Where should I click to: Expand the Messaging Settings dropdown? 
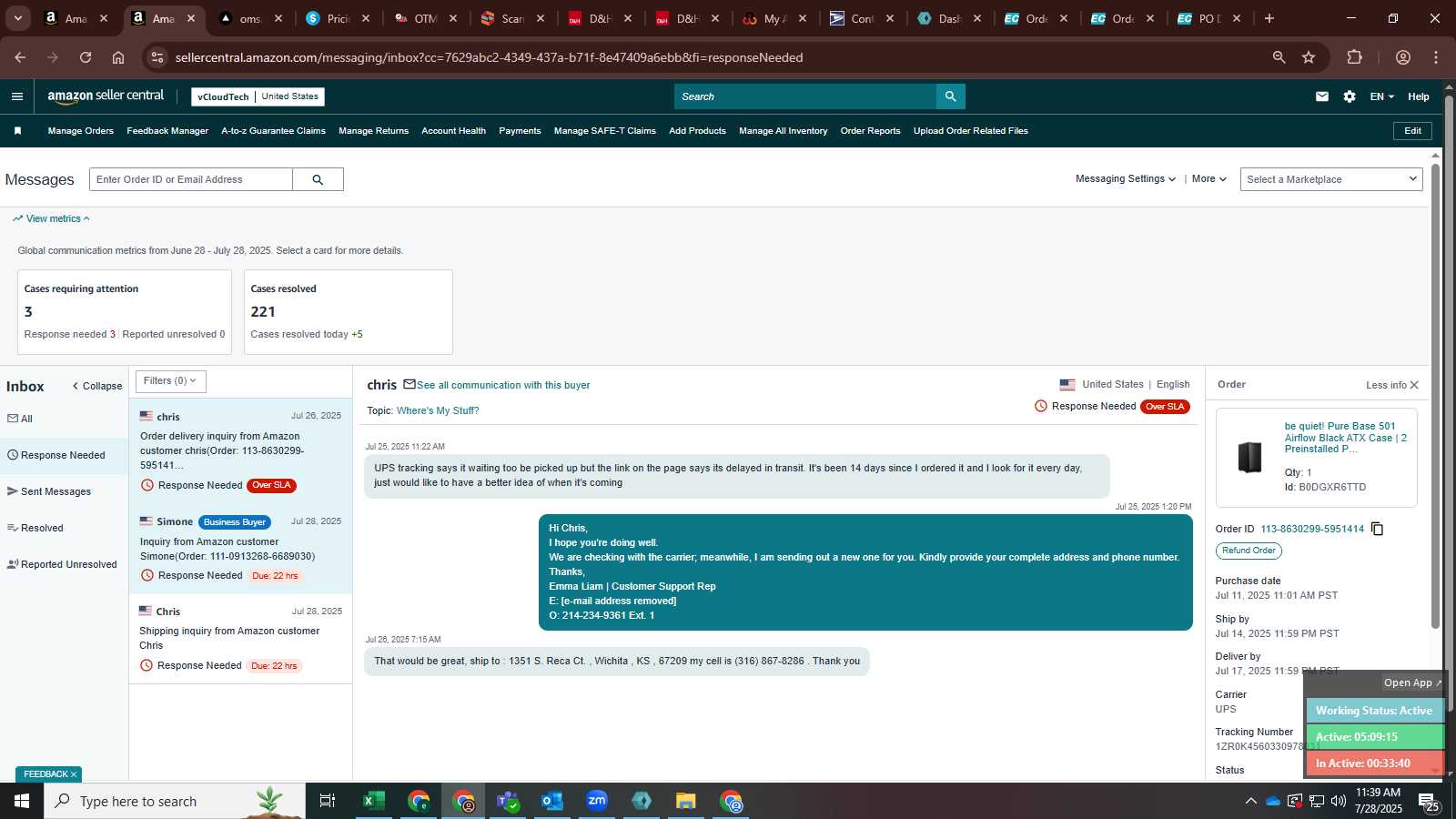click(x=1126, y=179)
